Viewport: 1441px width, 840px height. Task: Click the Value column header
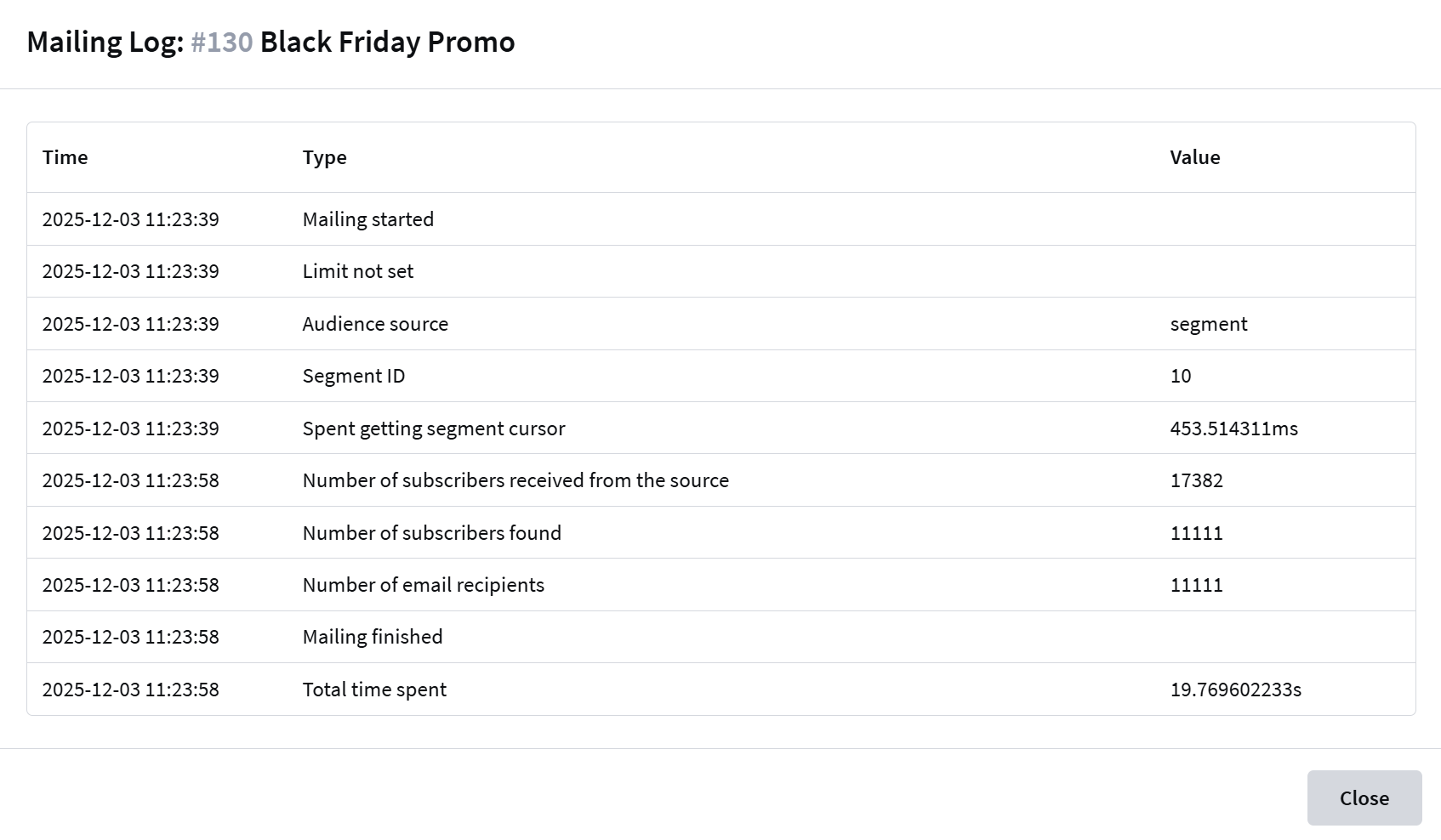click(1194, 157)
